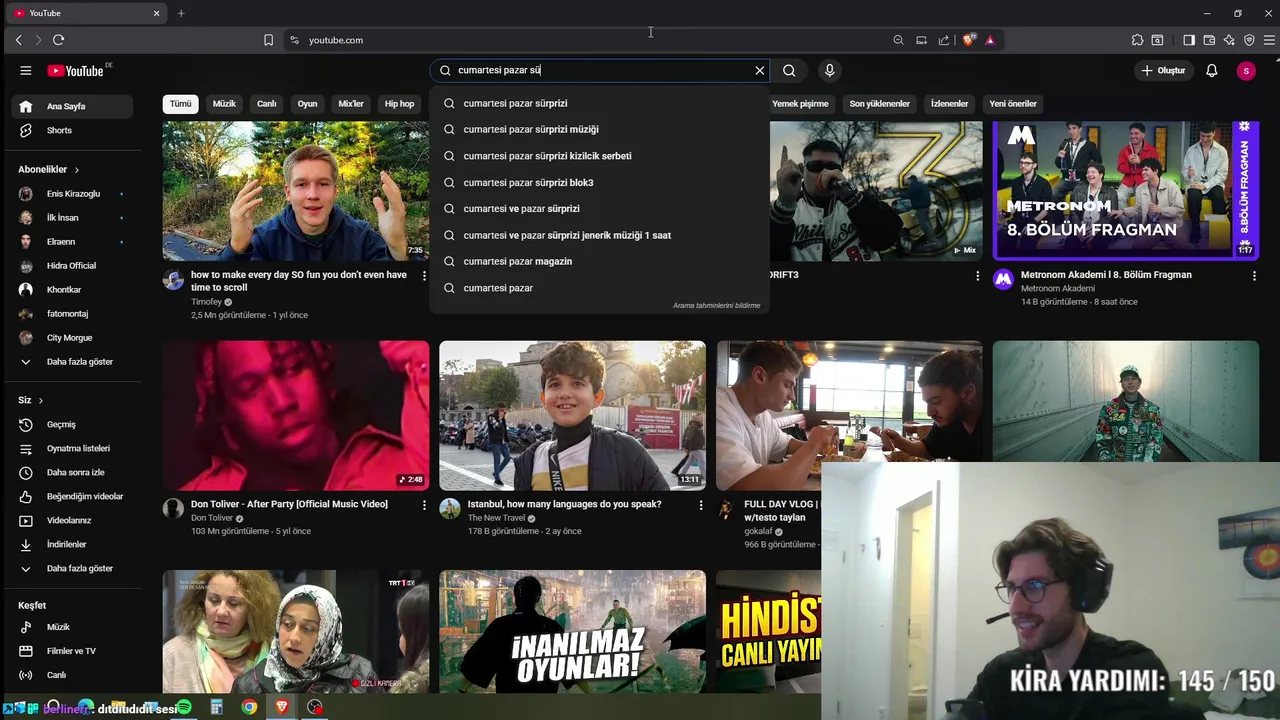
Task: Share this page via the share icon
Action: click(x=944, y=40)
